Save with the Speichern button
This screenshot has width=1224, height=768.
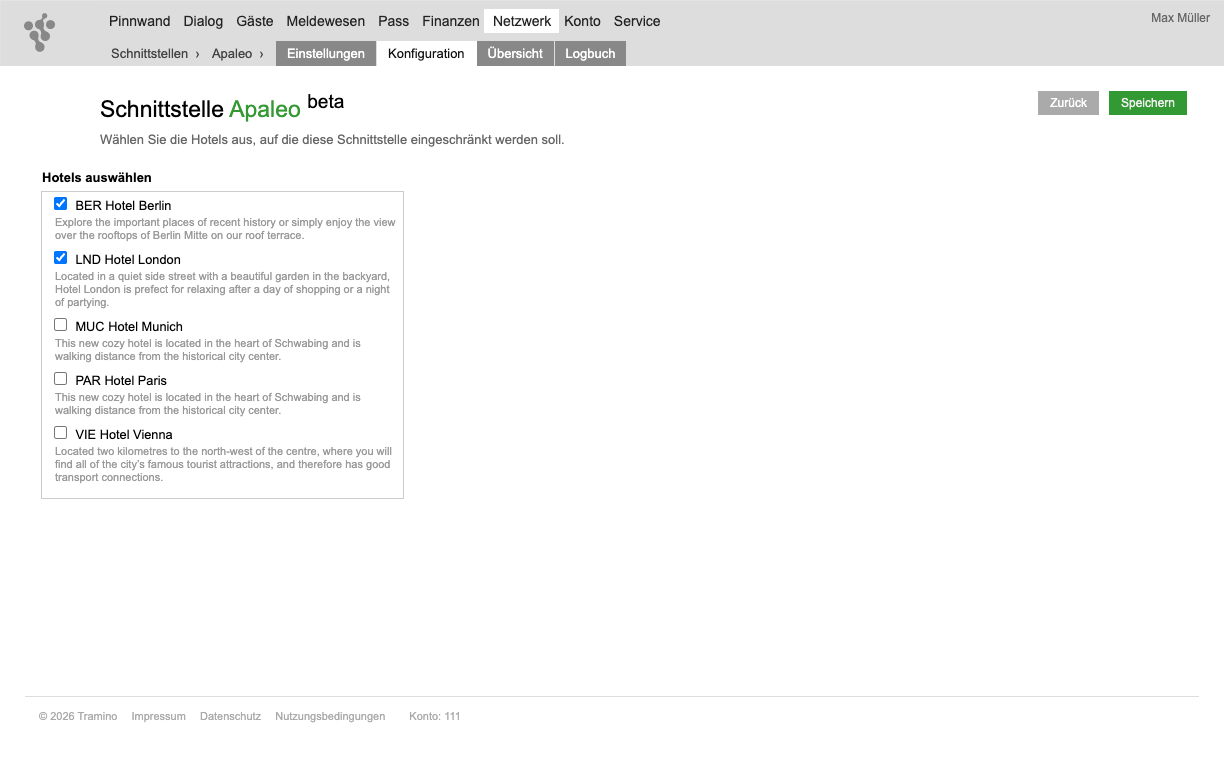pyautogui.click(x=1148, y=103)
